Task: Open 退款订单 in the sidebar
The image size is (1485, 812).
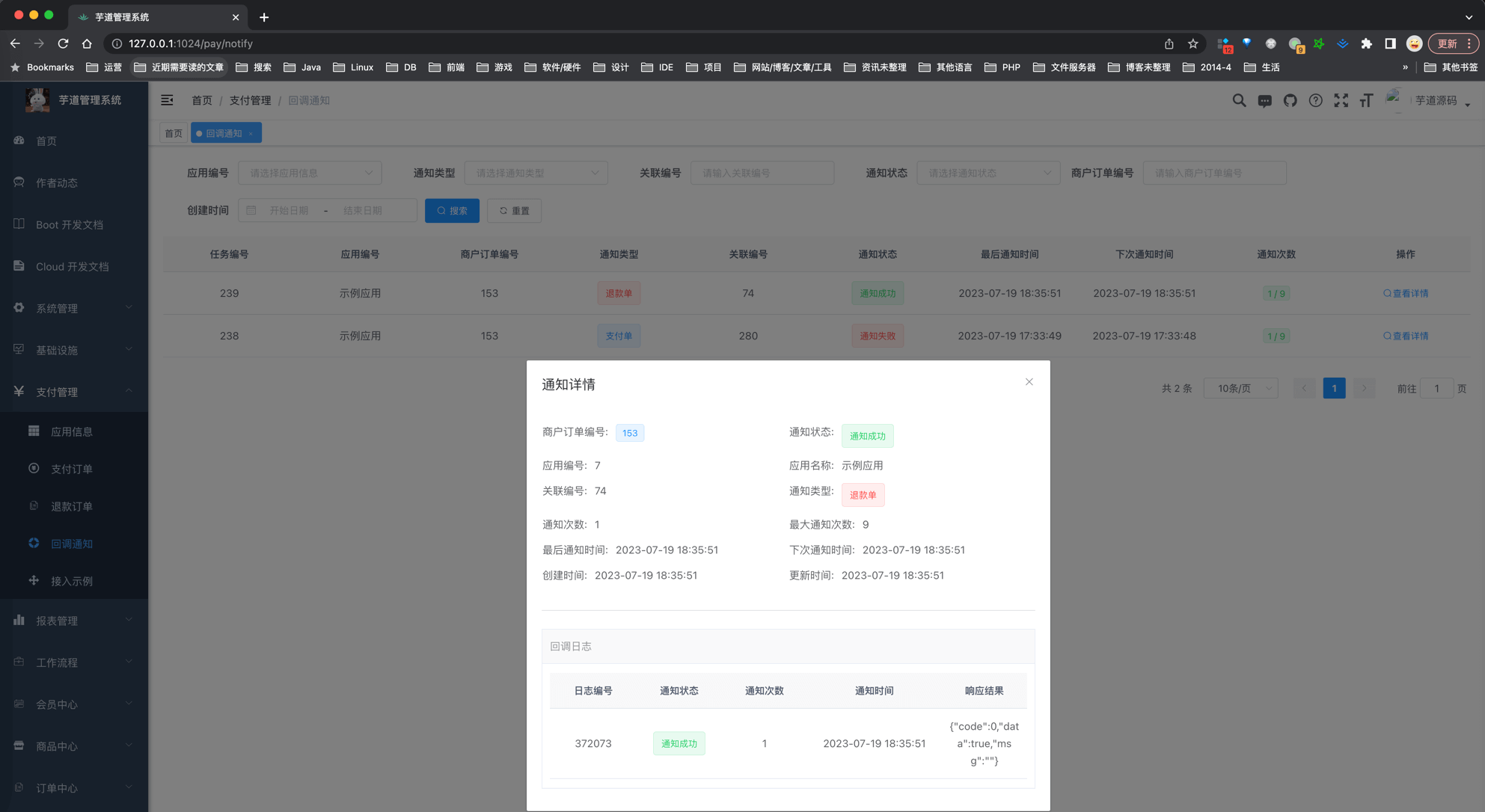Action: tap(72, 506)
